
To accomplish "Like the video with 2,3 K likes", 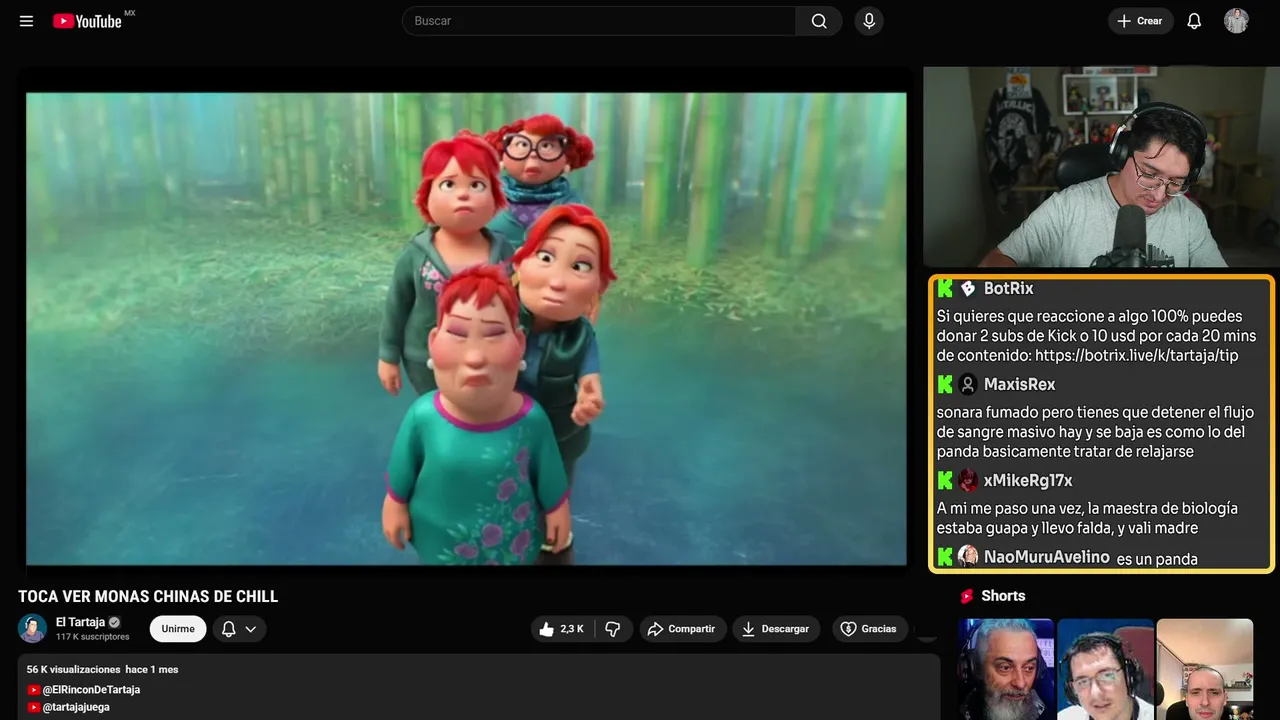I will [561, 629].
